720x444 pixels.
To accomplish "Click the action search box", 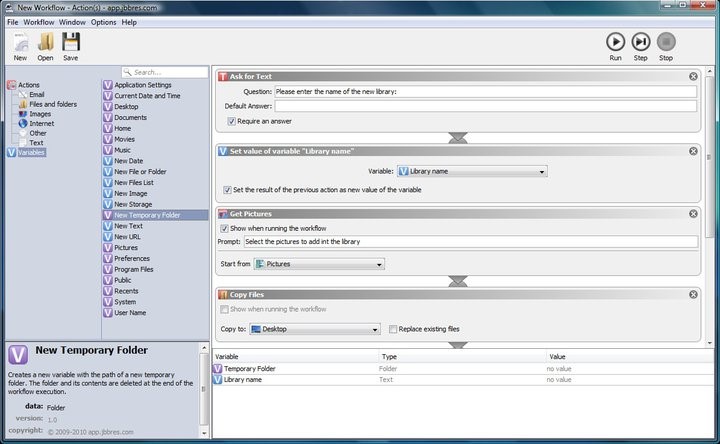I will click(x=165, y=72).
